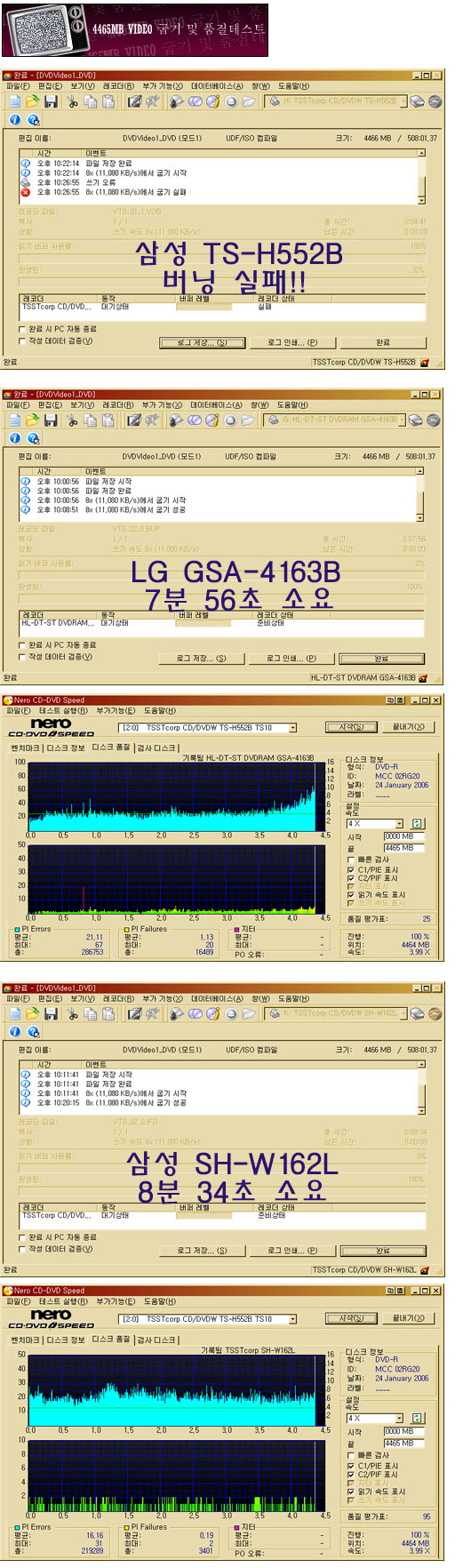Open drive selector dropdown in SH-W162L scan window

(x=292, y=1319)
